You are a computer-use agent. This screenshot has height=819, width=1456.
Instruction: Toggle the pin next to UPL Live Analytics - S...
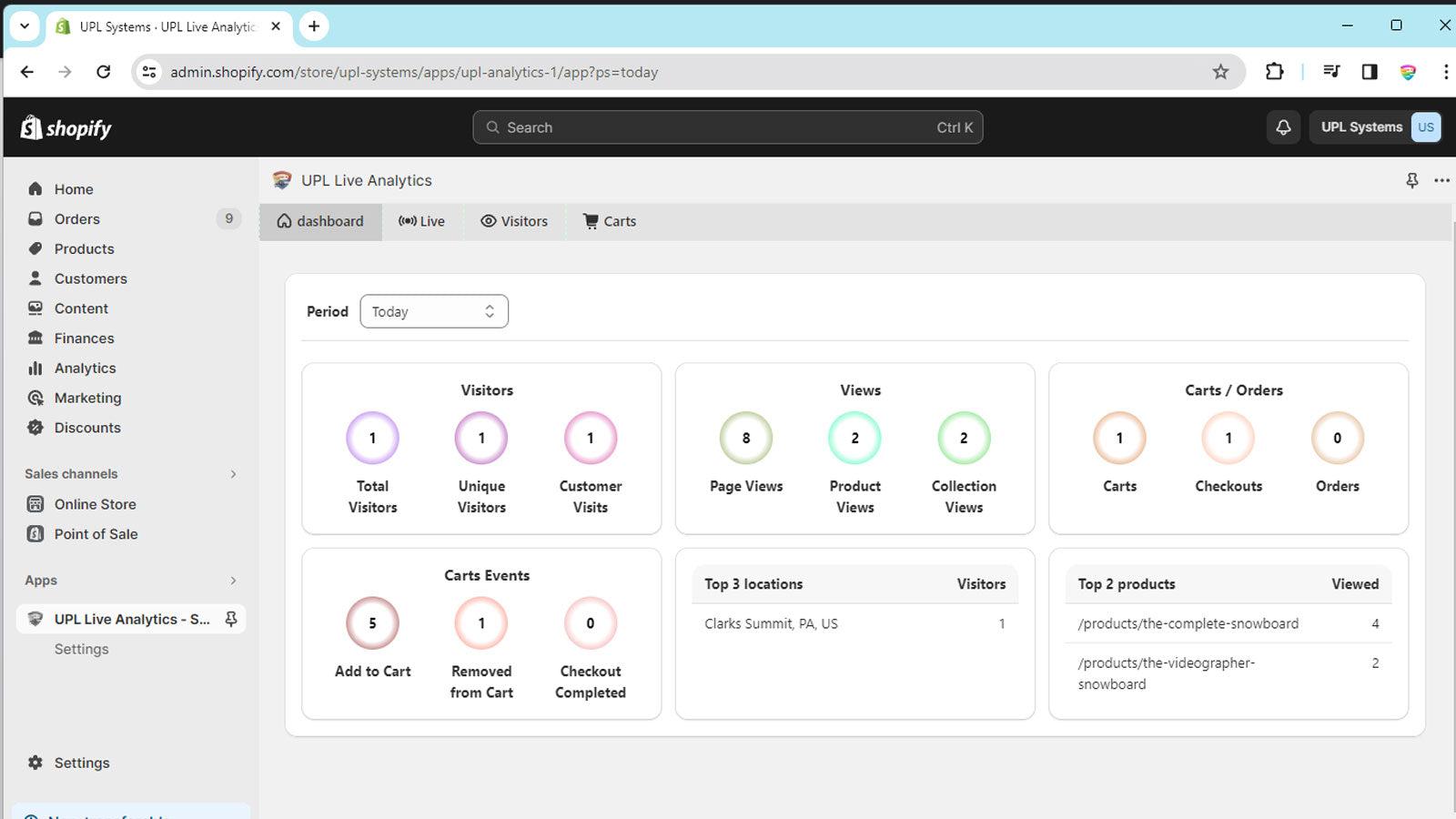coord(233,619)
